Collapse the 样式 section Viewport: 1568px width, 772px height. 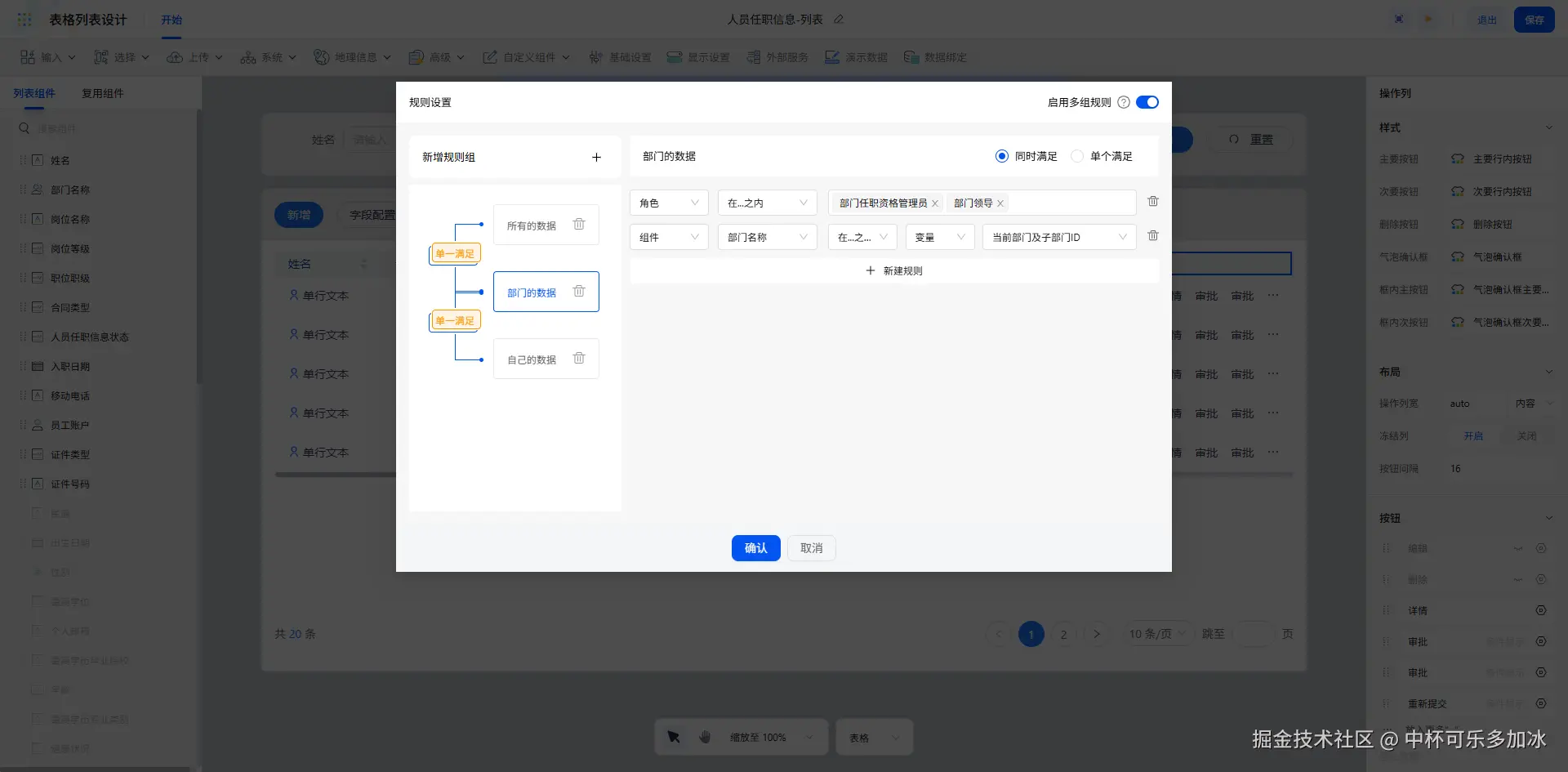point(1548,127)
